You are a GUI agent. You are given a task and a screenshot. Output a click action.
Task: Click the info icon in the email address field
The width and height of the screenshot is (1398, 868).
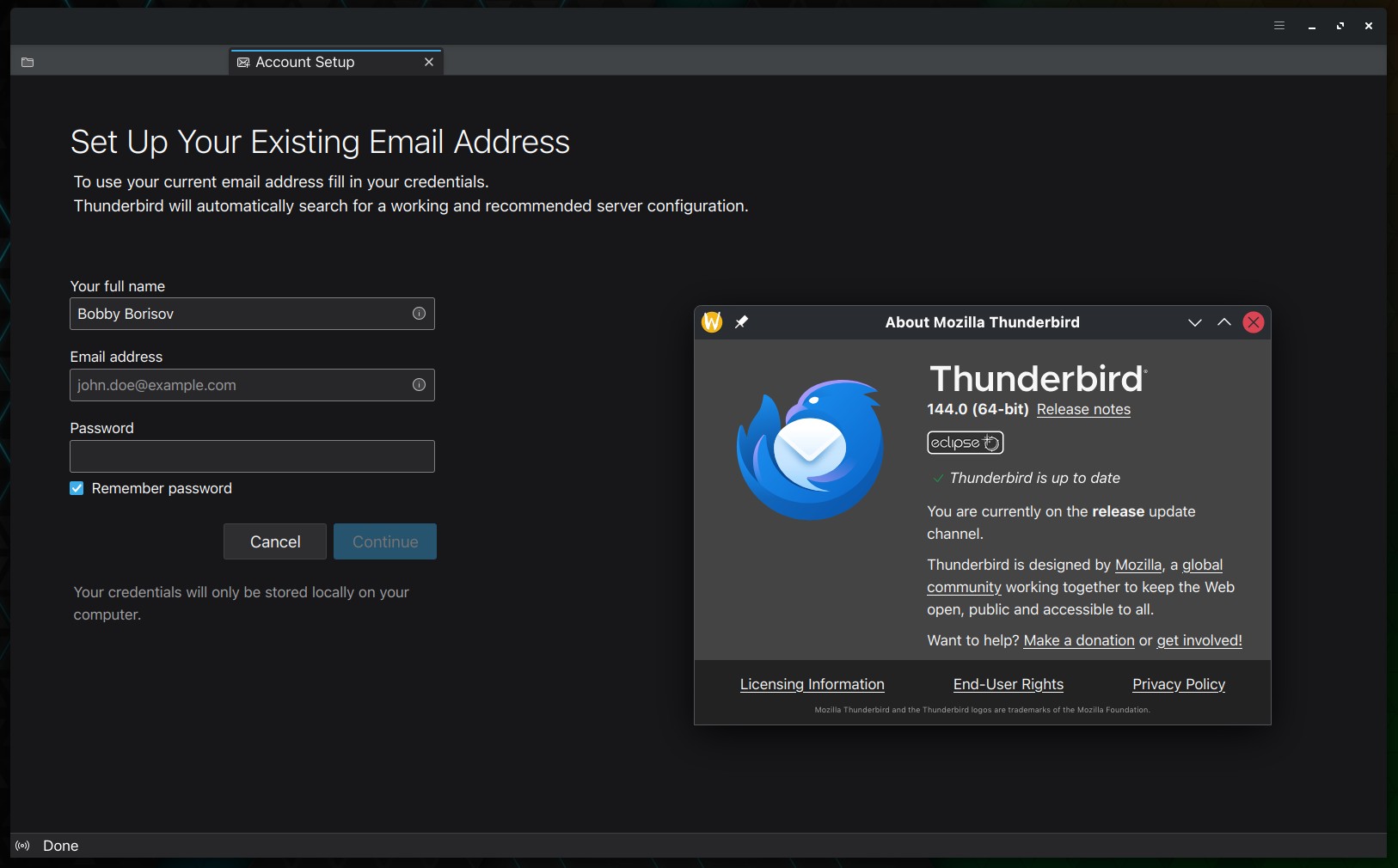point(419,385)
